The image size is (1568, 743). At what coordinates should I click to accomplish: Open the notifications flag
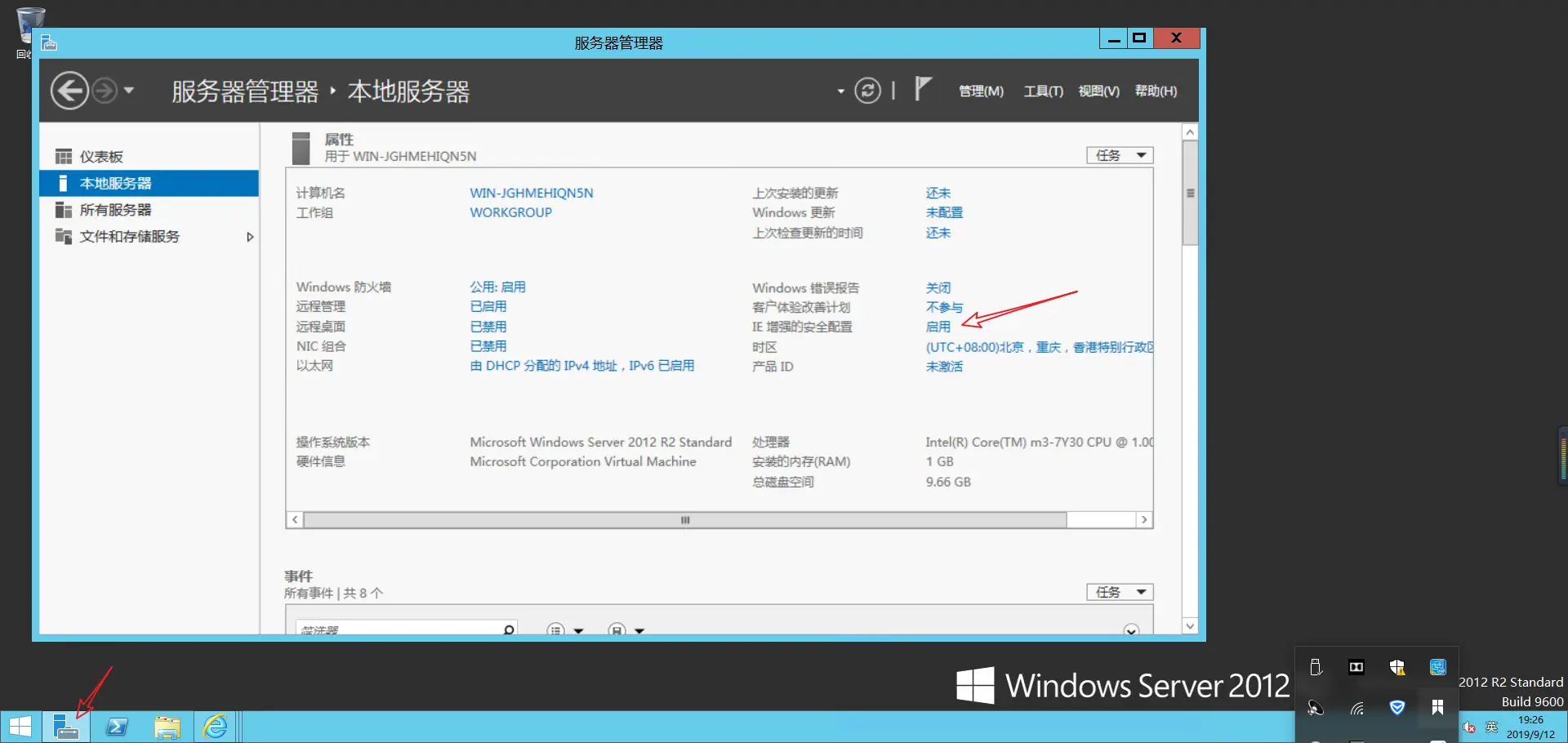923,88
